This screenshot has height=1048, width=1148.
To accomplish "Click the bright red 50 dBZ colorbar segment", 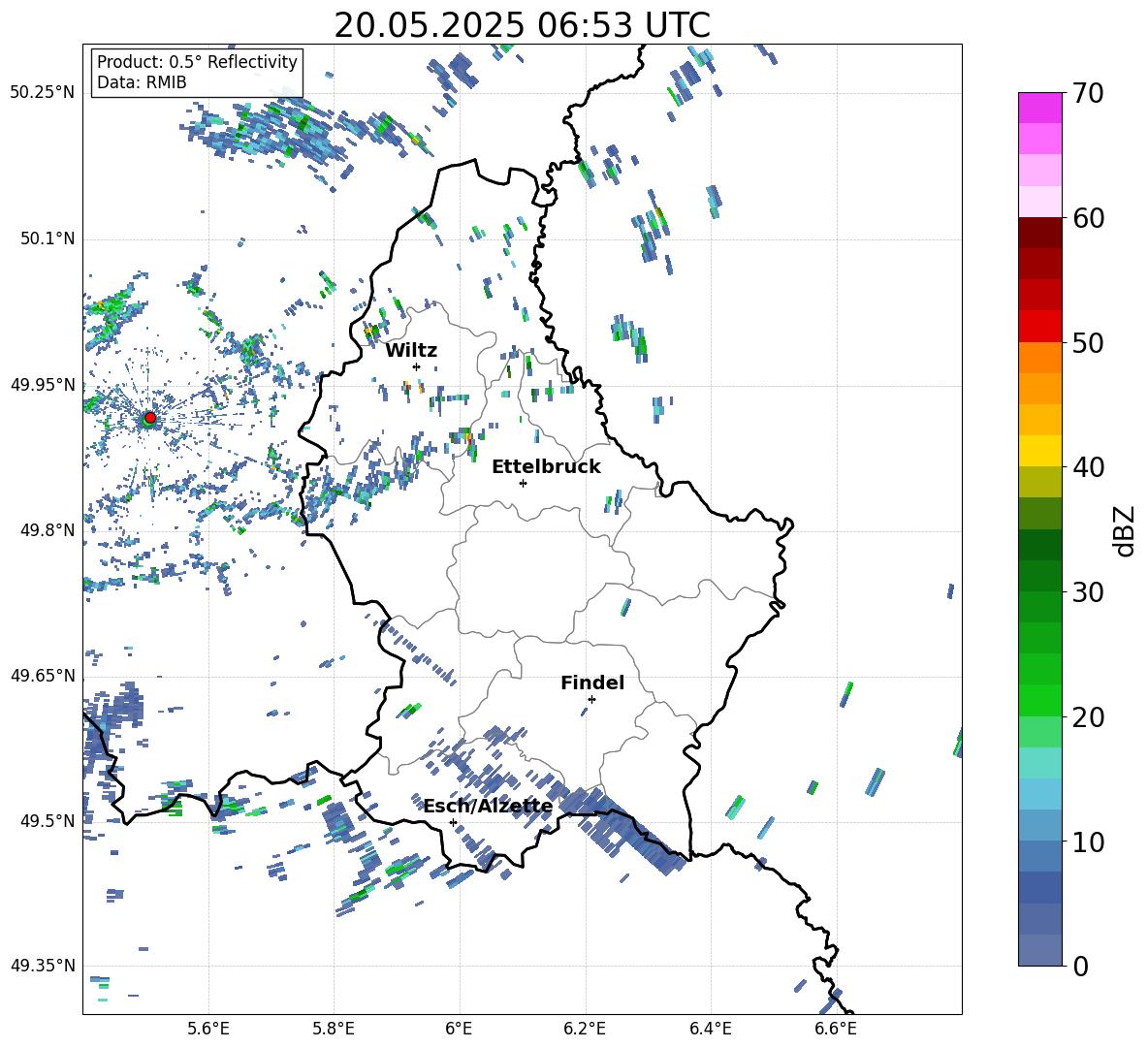I will [x=1039, y=327].
